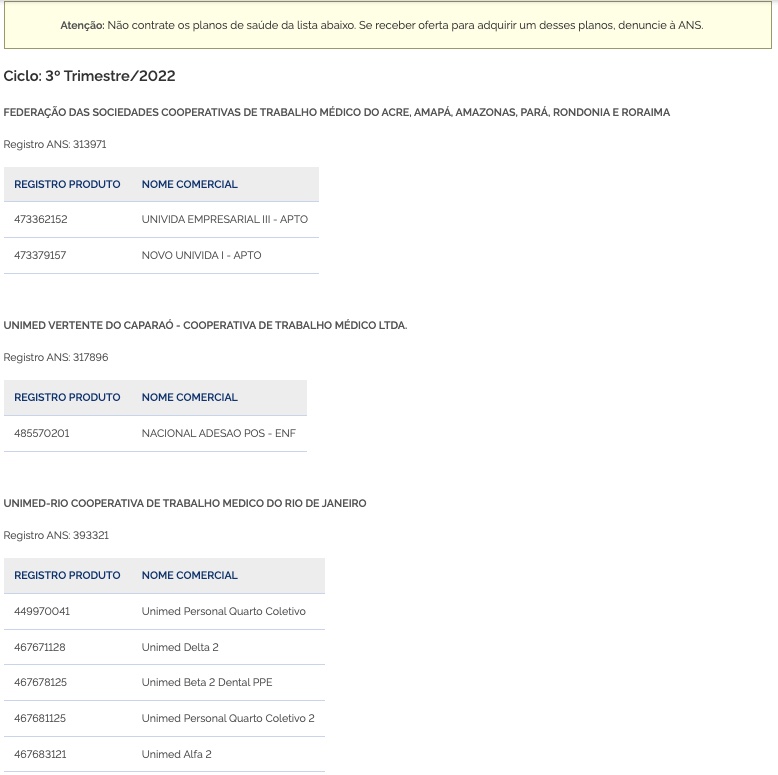
Task: Click the 'Ciclo: 3º Trimestre/2022' heading
Action: 90,76
